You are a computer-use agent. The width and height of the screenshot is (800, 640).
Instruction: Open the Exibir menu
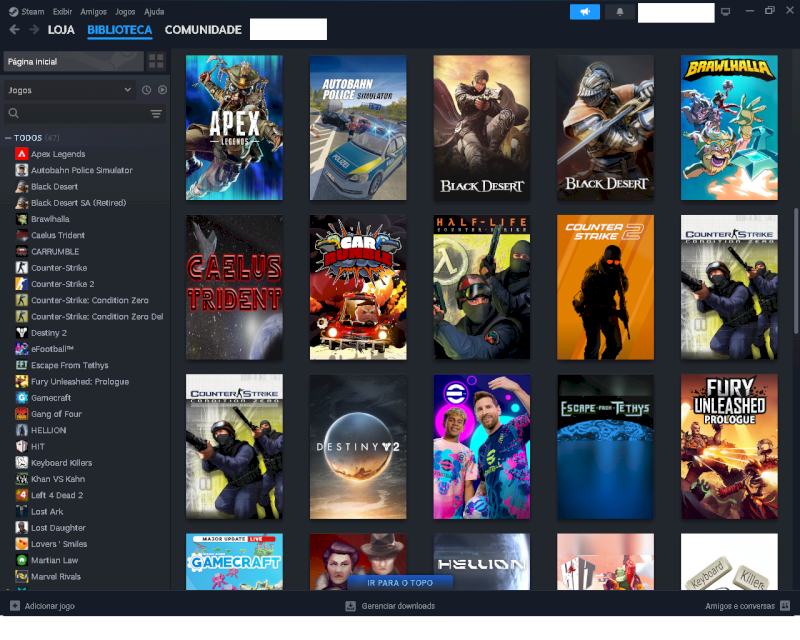pyautogui.click(x=62, y=11)
